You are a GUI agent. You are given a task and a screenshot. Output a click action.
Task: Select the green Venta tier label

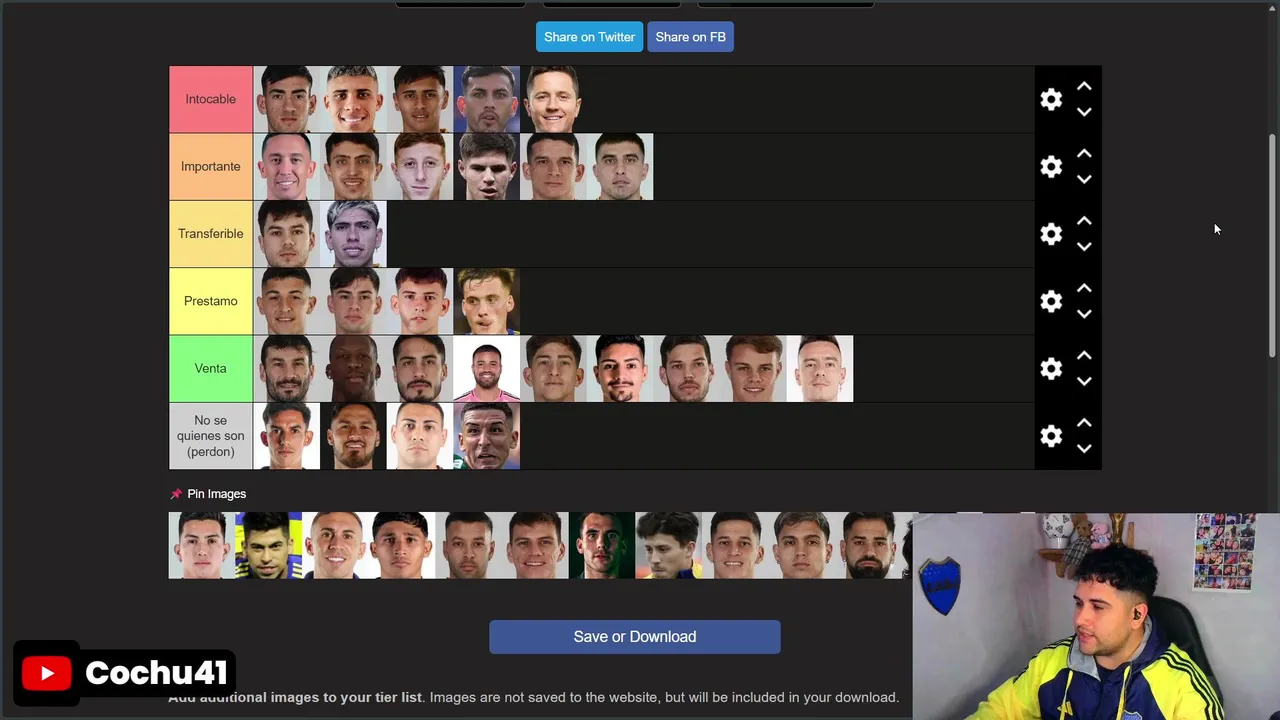210,368
